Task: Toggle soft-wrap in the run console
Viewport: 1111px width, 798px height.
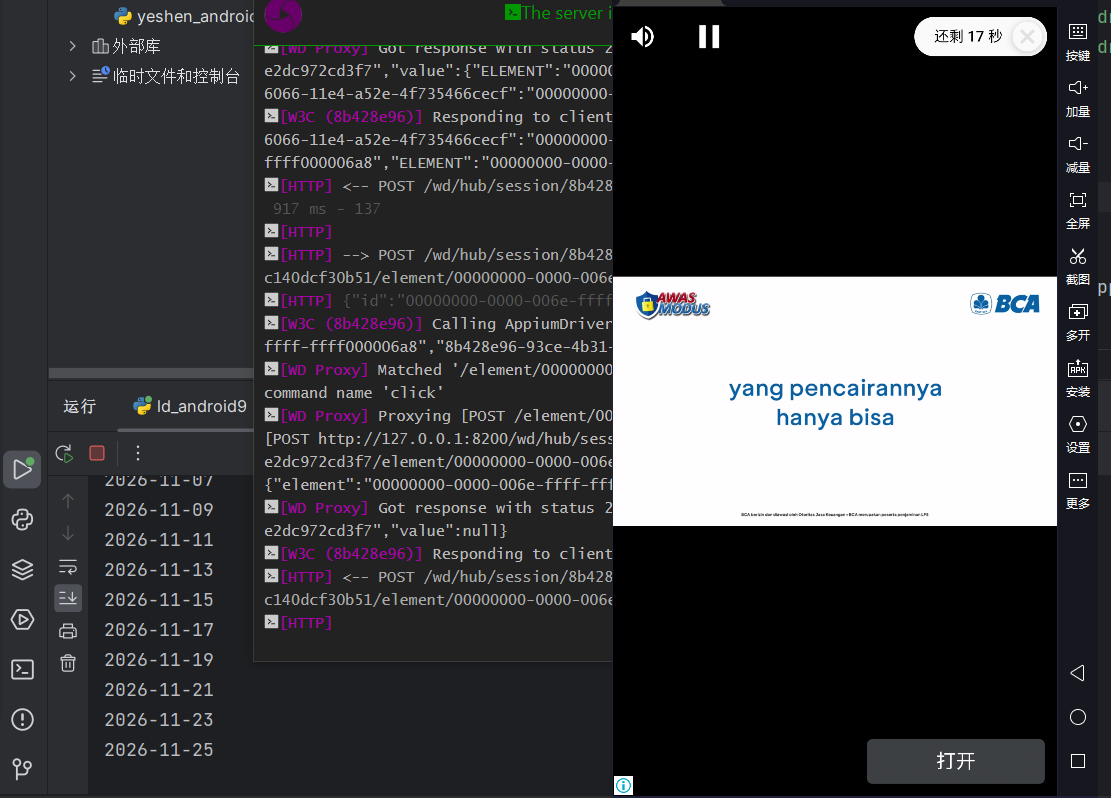Action: point(68,567)
